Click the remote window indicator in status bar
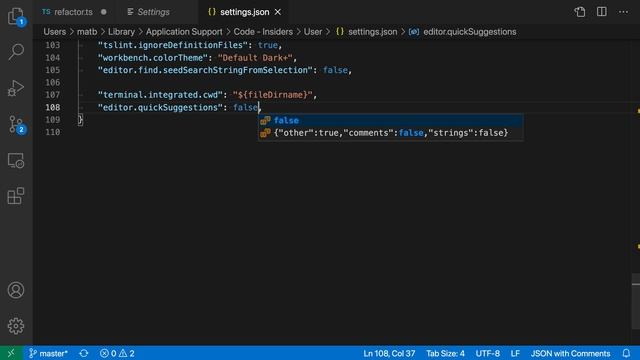Viewport: 640px width, 360px height. click(11, 353)
